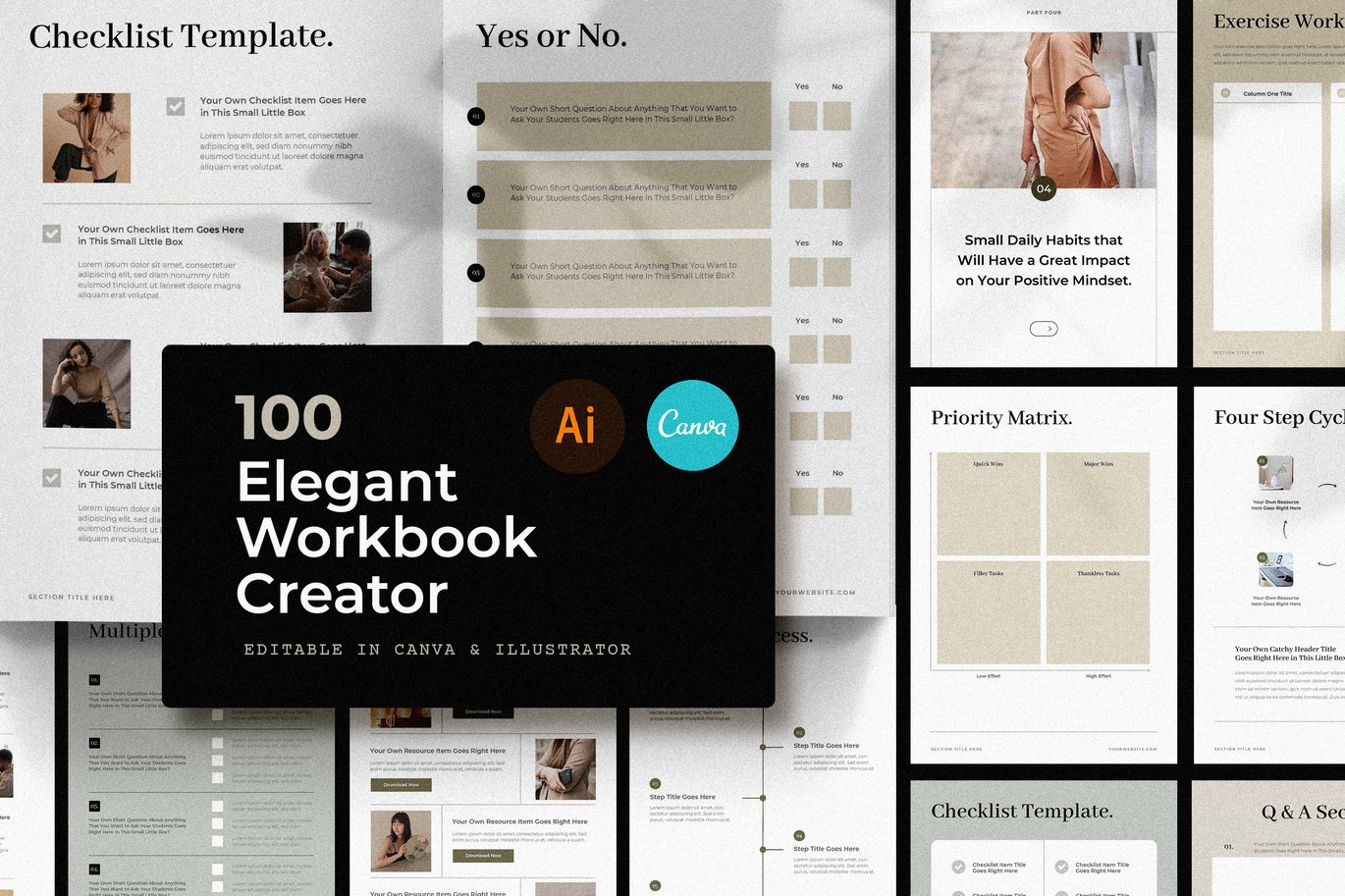Click the Low Effort axis label

[989, 676]
